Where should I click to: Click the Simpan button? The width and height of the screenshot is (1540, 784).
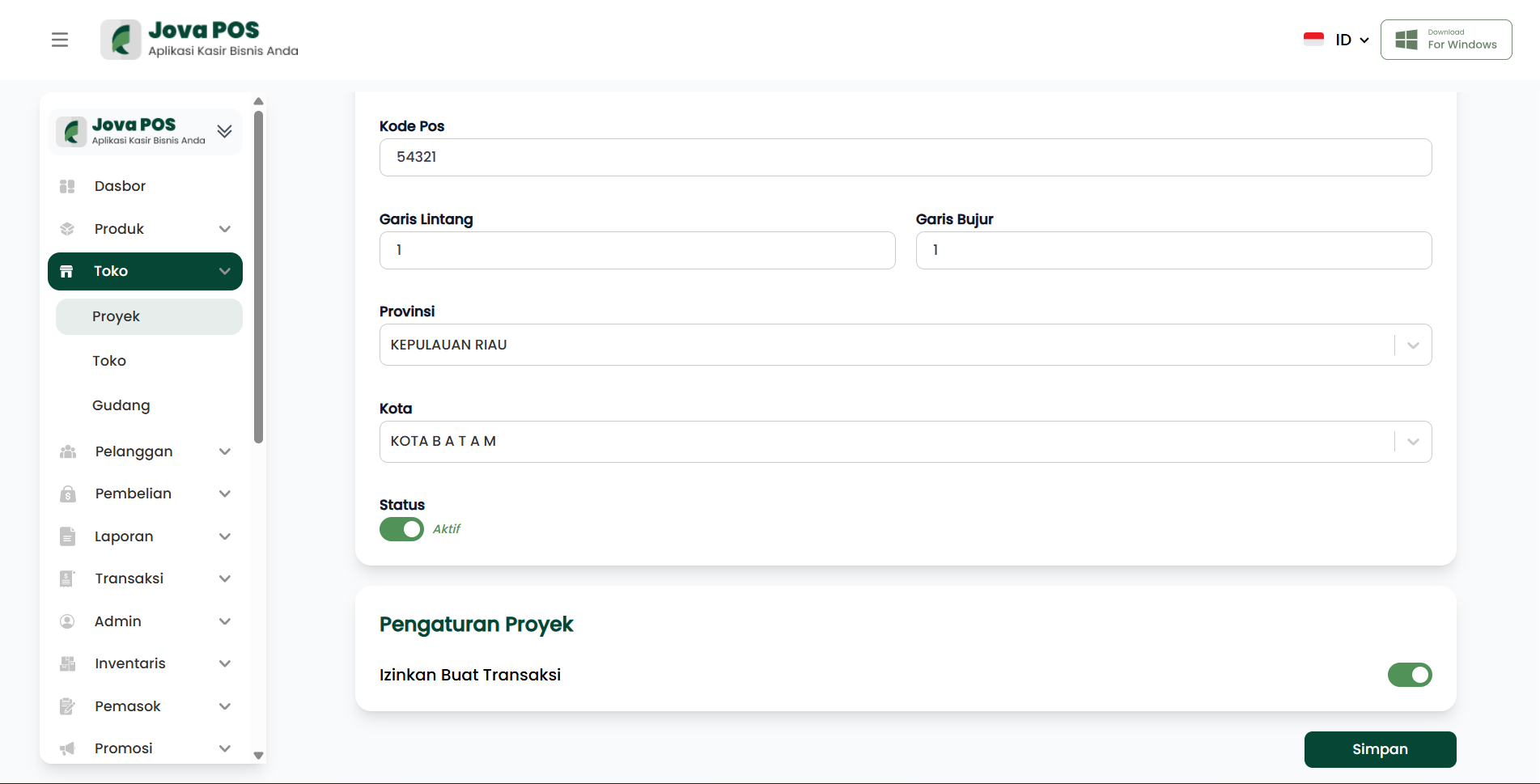click(x=1380, y=749)
